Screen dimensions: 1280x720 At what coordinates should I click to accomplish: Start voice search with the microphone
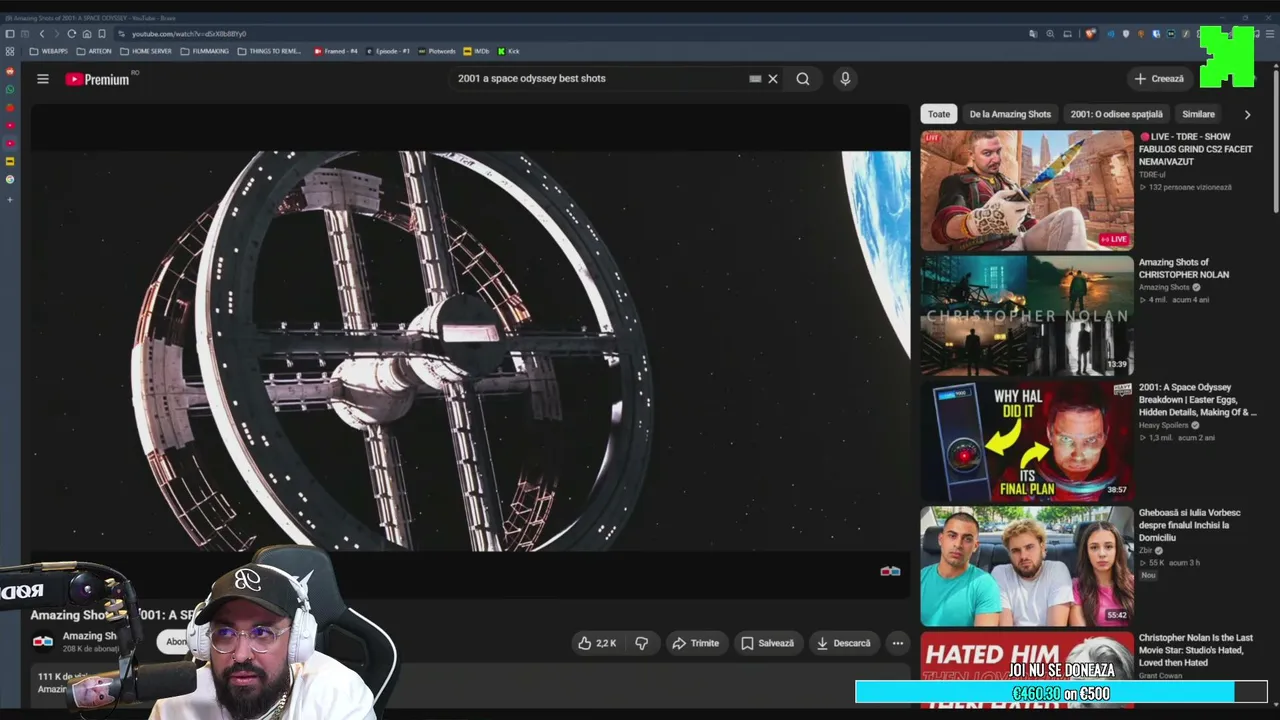[x=845, y=79]
